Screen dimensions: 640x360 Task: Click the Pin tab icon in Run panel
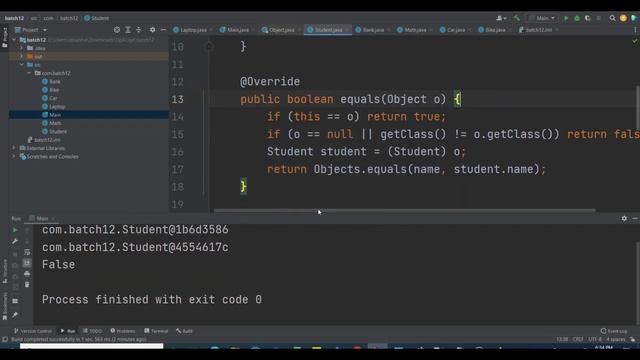(15, 315)
